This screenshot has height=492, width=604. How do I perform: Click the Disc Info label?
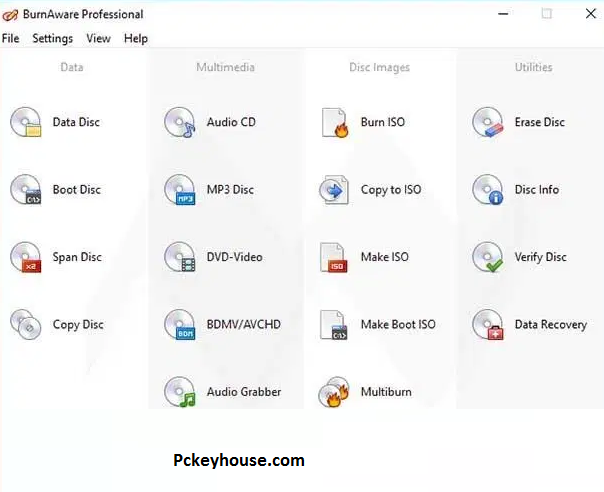coord(537,190)
